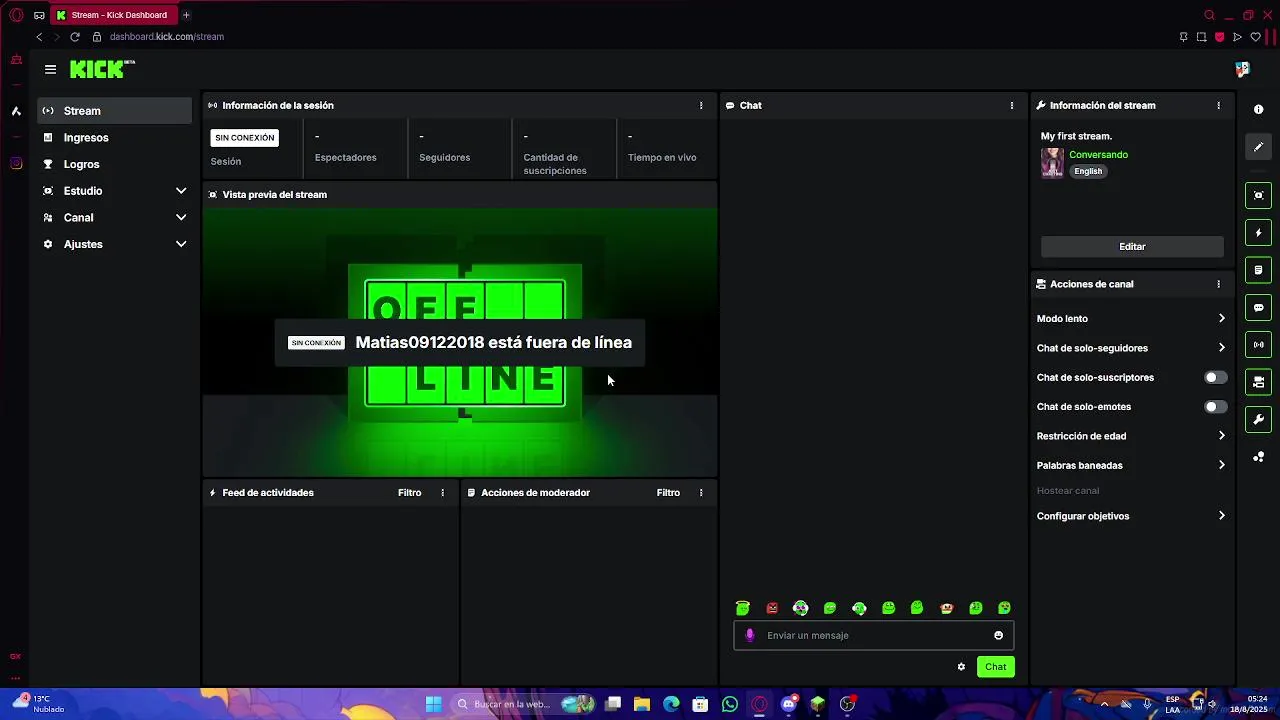1280x720 pixels.
Task: Click the browser reload button
Action: [74, 37]
